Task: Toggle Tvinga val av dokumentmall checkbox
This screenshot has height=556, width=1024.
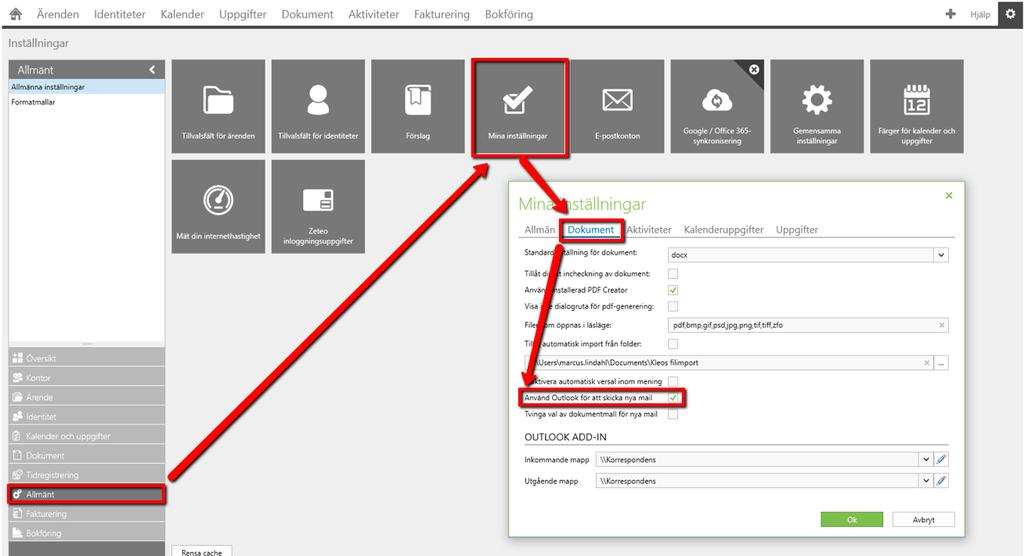Action: 673,414
